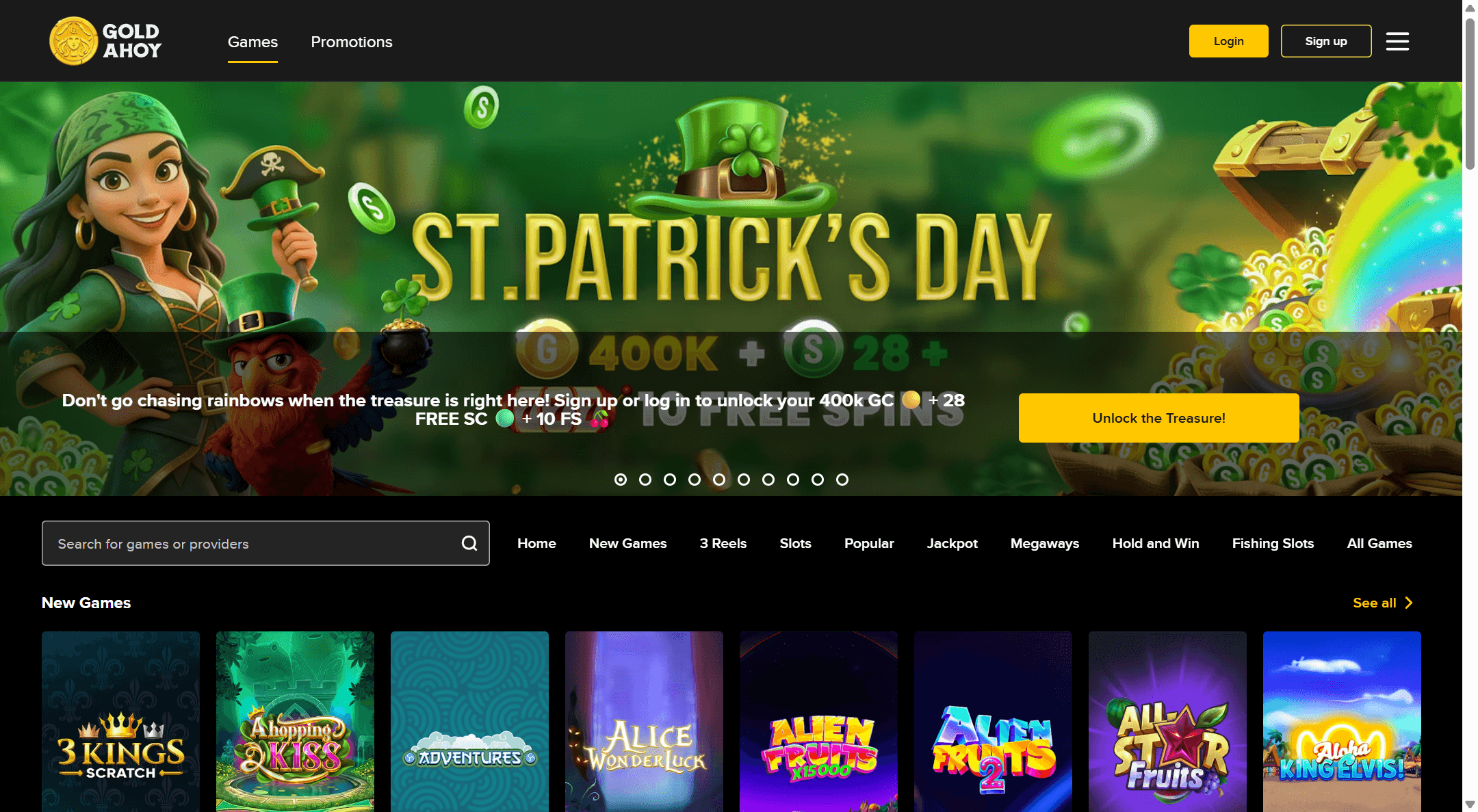Open the hamburger menu icon

coord(1397,41)
